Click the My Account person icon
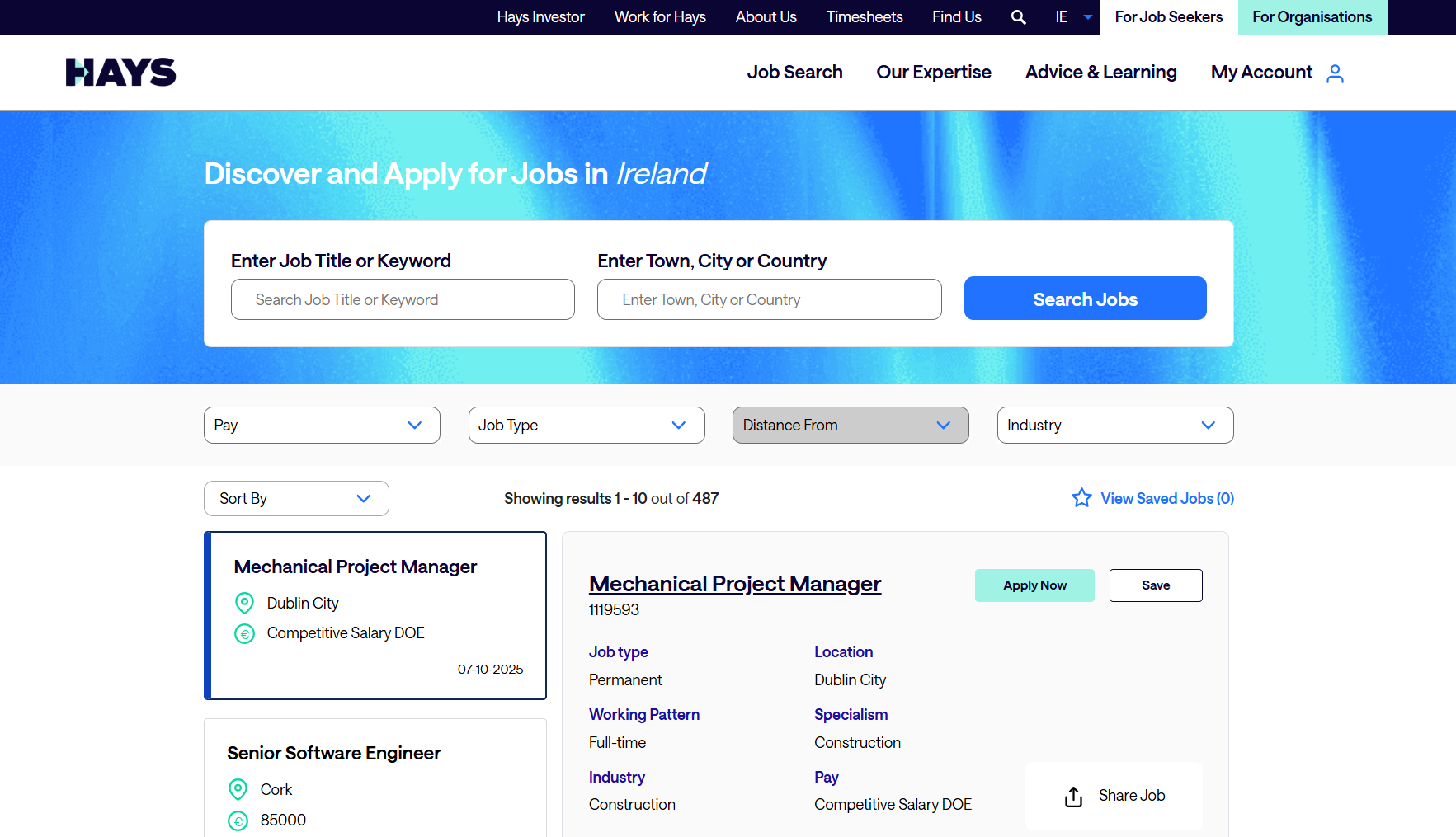Viewport: 1456px width, 837px height. (1335, 73)
